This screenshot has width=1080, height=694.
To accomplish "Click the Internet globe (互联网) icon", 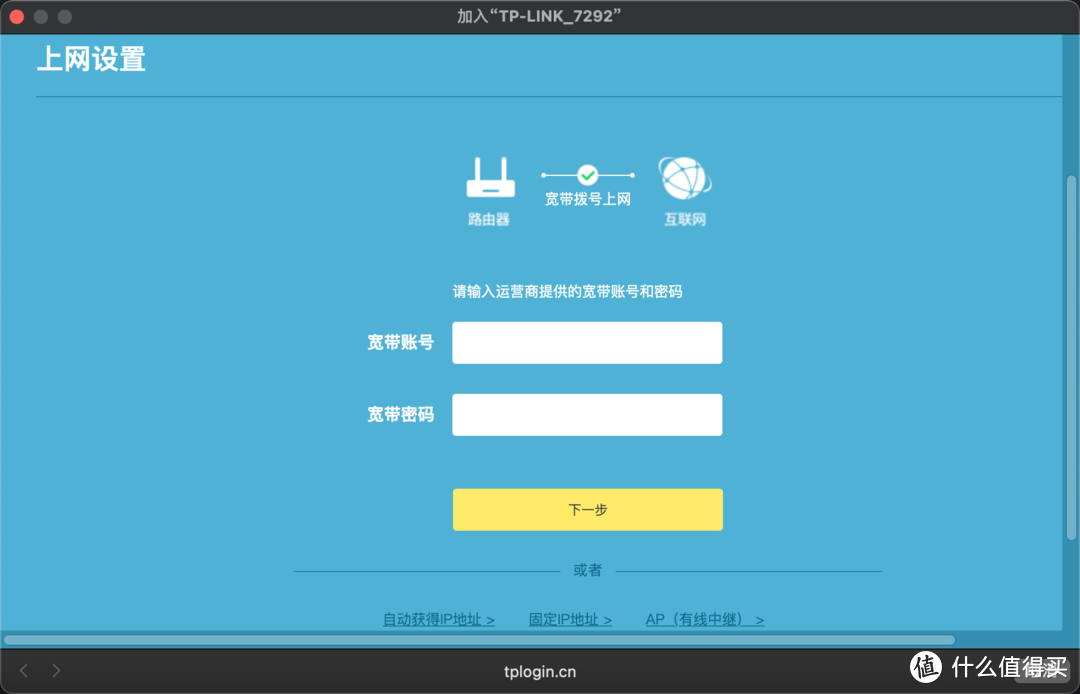I will (x=685, y=180).
